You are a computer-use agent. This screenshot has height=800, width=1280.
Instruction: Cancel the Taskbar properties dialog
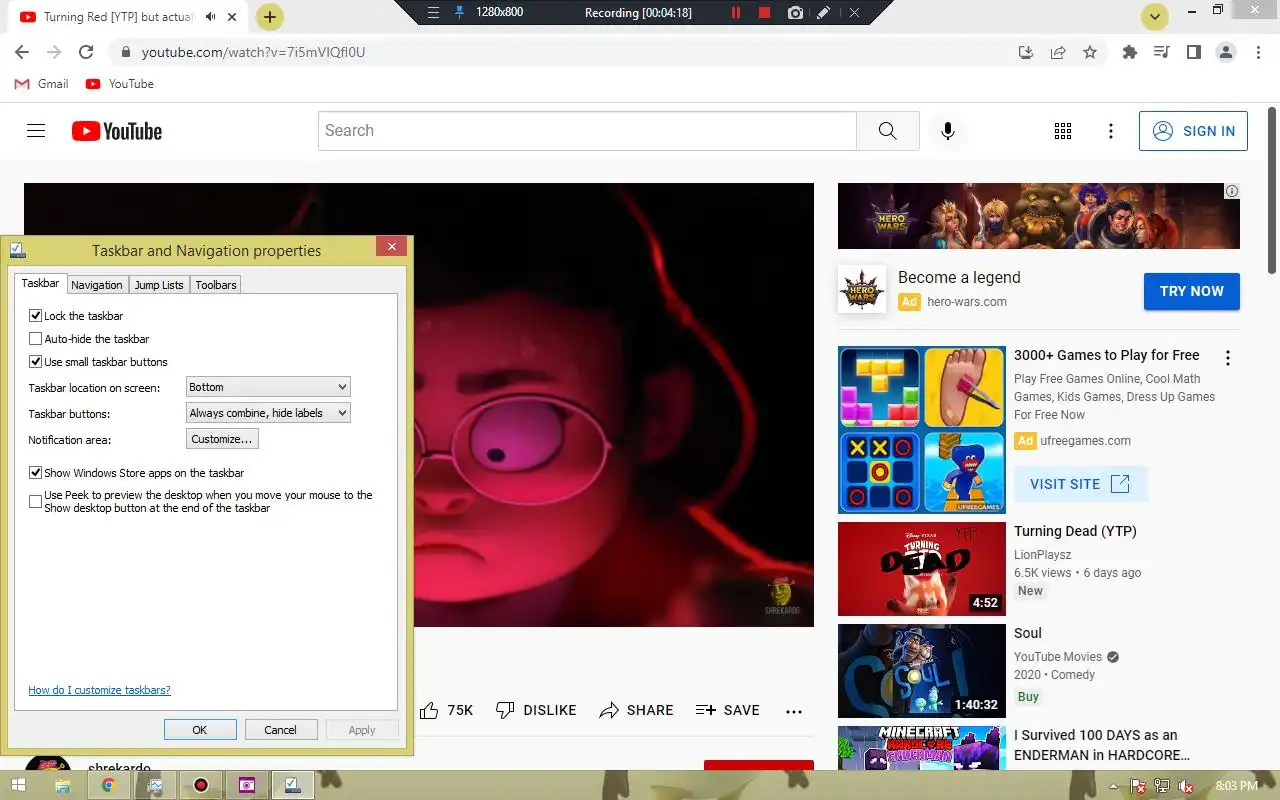281,730
